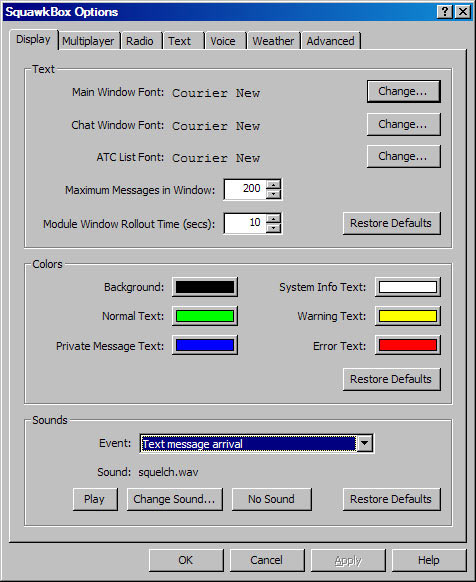The image size is (476, 582).
Task: Pick the black Background color swatch
Action: point(205,287)
